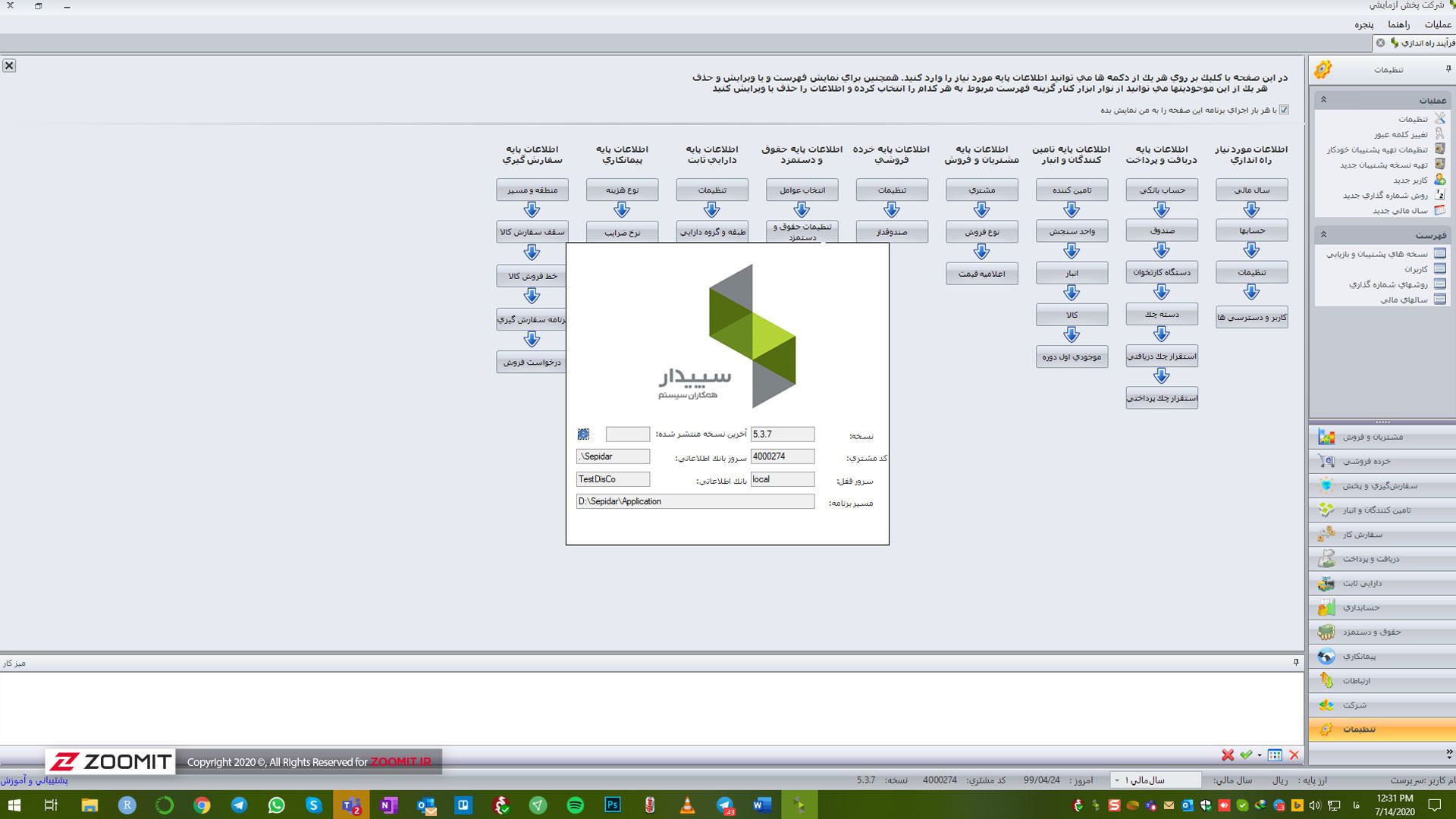
Task: Open the fiscal year (سال مالی ۱) dropdown
Action: (1117, 780)
